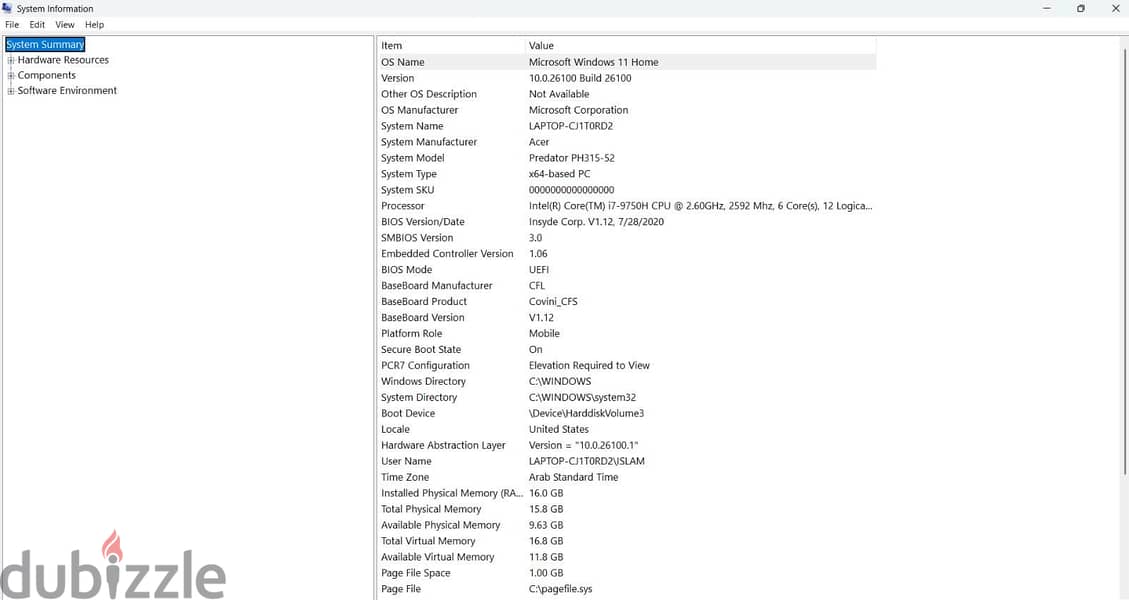Select the BaseBoard Manufacturer row label
This screenshot has height=600, width=1129.
(x=436, y=285)
